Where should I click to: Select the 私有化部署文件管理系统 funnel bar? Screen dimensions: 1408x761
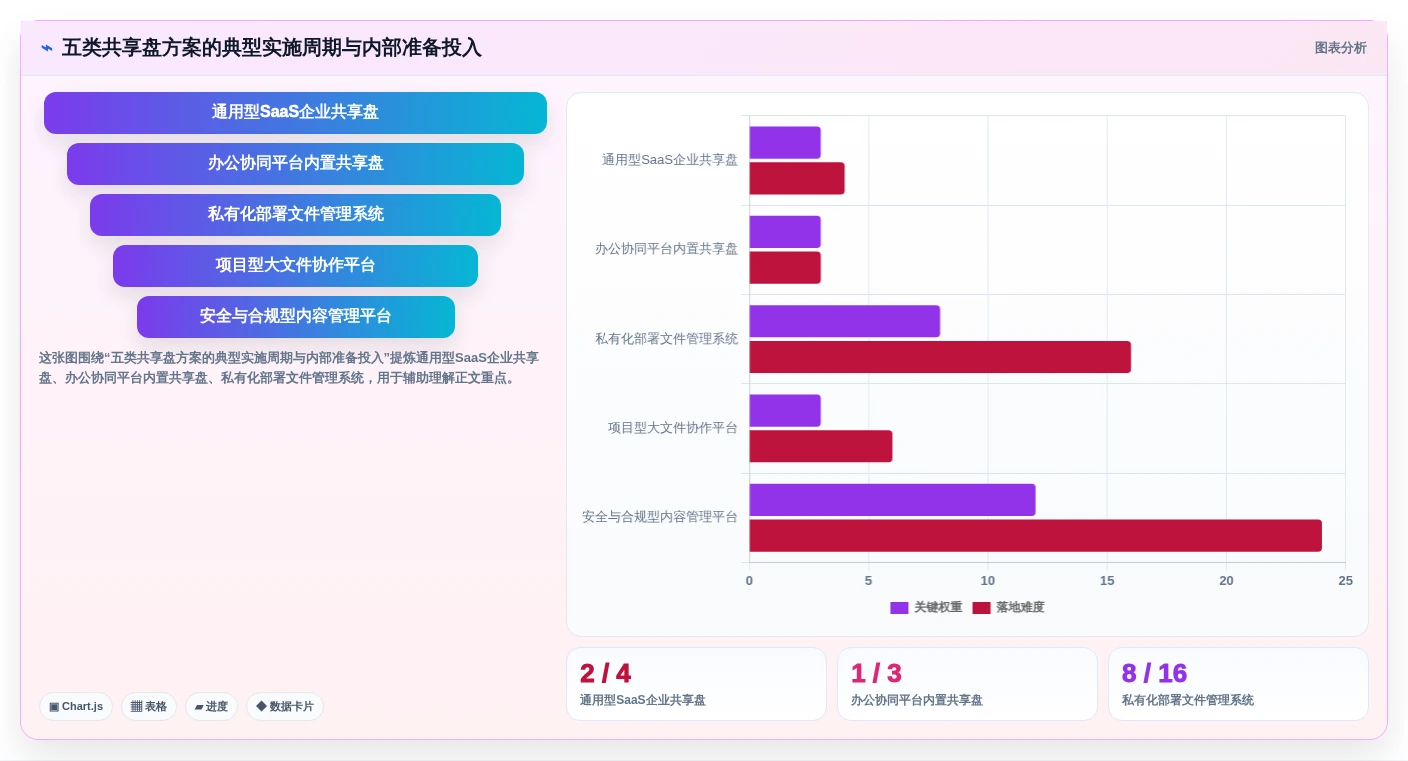click(x=295, y=214)
